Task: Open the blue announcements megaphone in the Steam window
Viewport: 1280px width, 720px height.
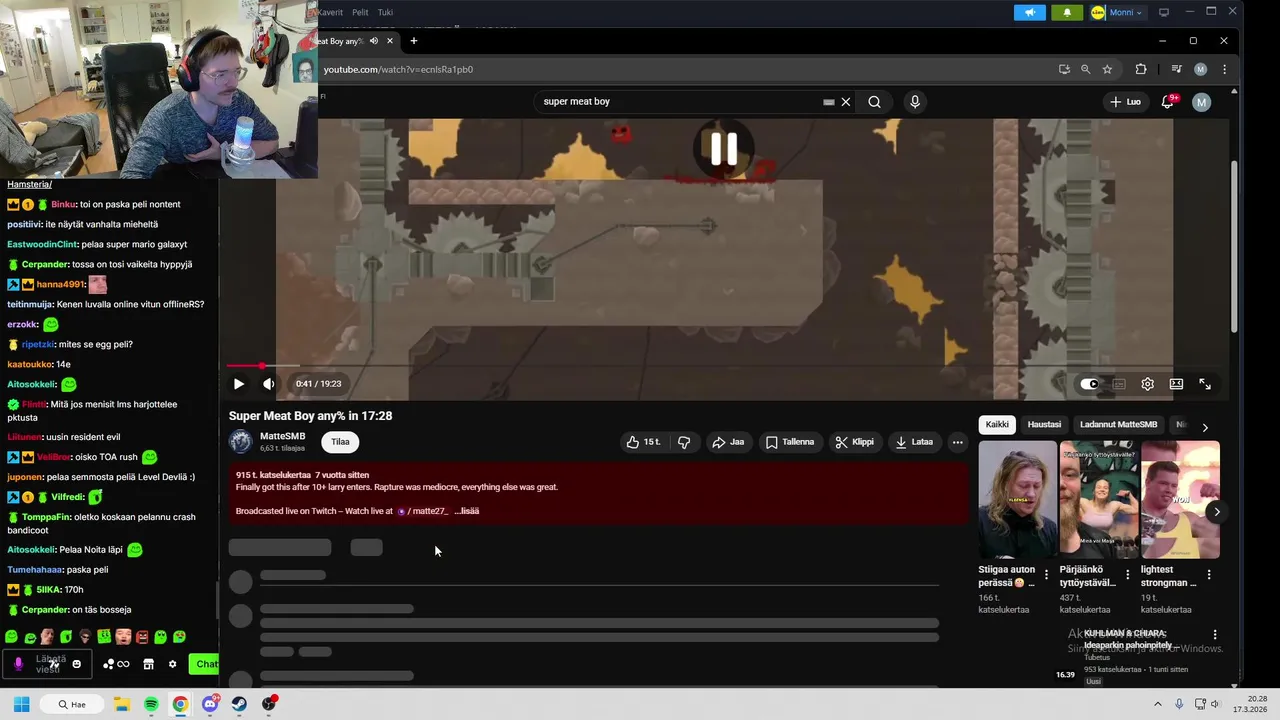Action: pyautogui.click(x=1030, y=13)
